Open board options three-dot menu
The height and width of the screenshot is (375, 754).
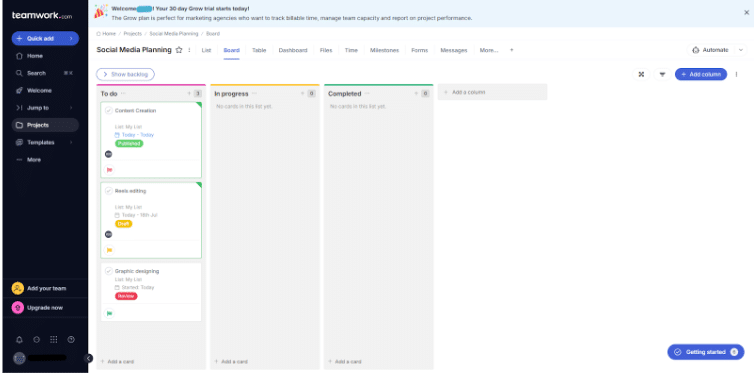click(x=736, y=74)
